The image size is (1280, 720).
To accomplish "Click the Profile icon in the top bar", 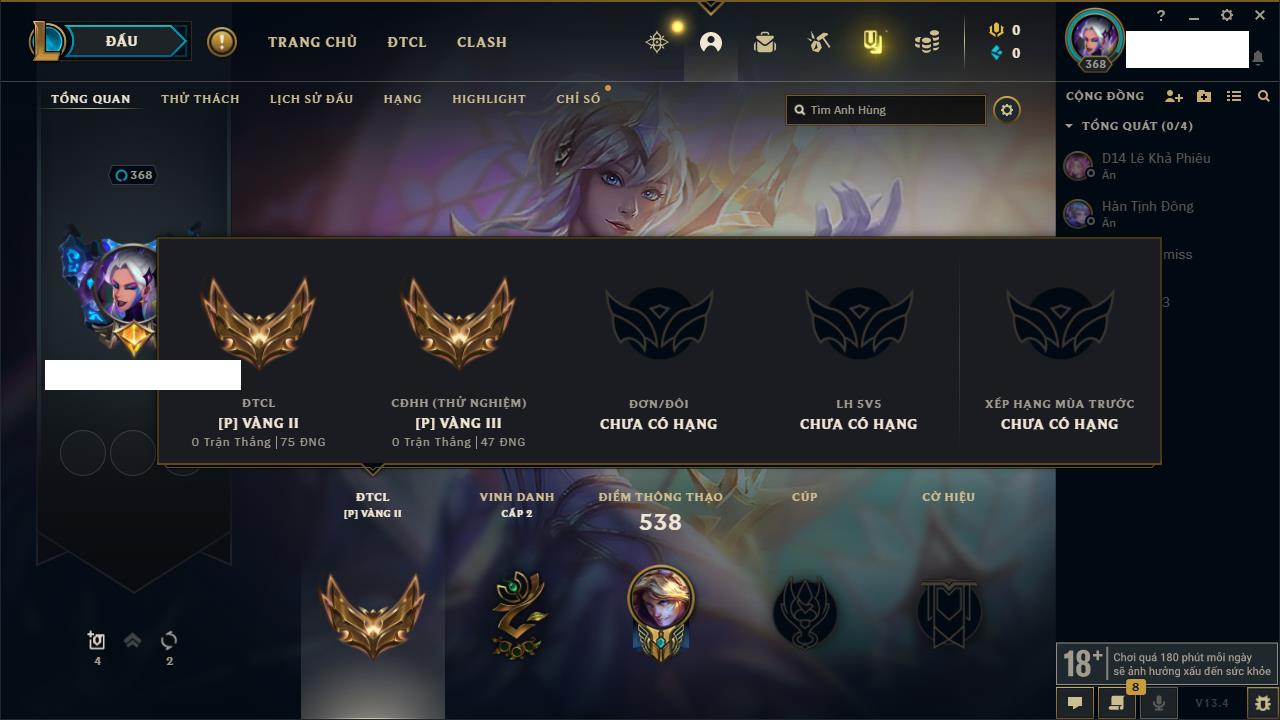I will point(711,42).
